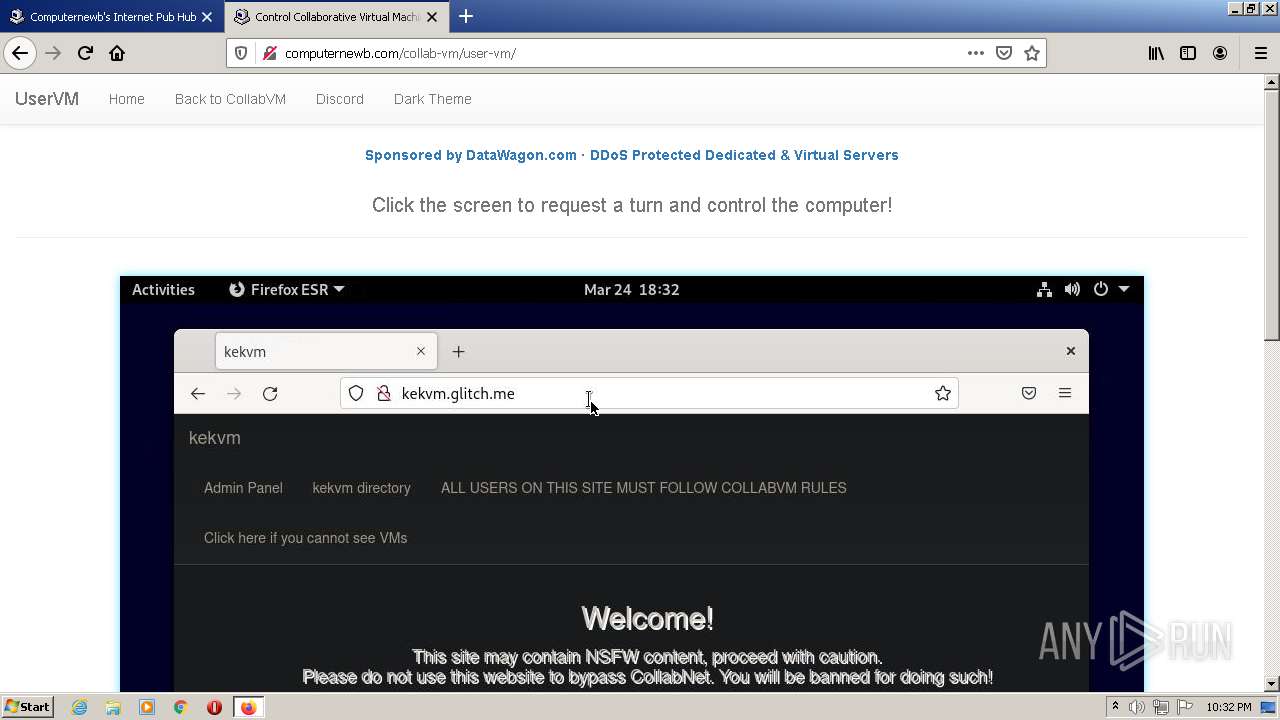Screen dimensions: 1280x720
Task: Open Firefox account icon
Action: tap(1220, 53)
